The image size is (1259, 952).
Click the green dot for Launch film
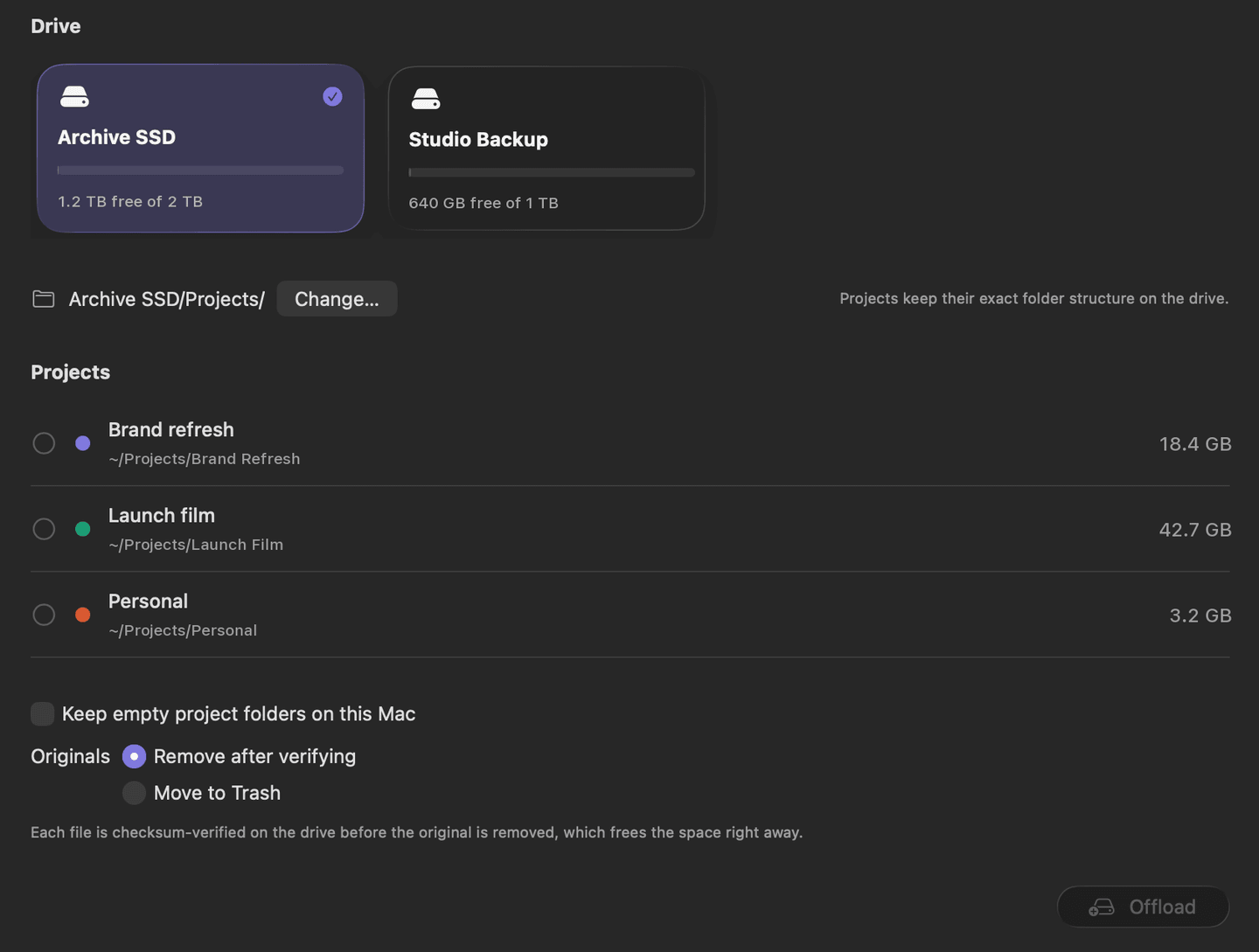click(83, 529)
